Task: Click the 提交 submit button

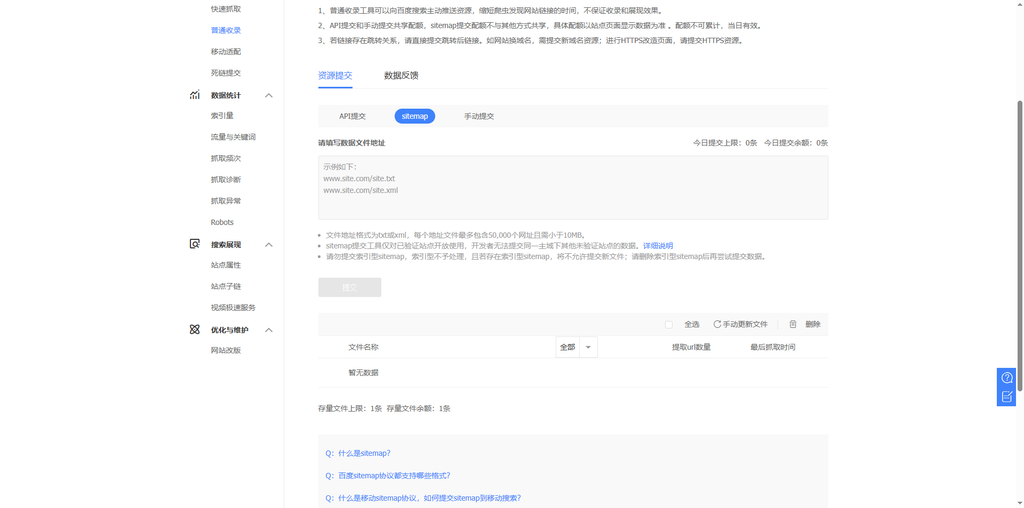Action: point(349,287)
